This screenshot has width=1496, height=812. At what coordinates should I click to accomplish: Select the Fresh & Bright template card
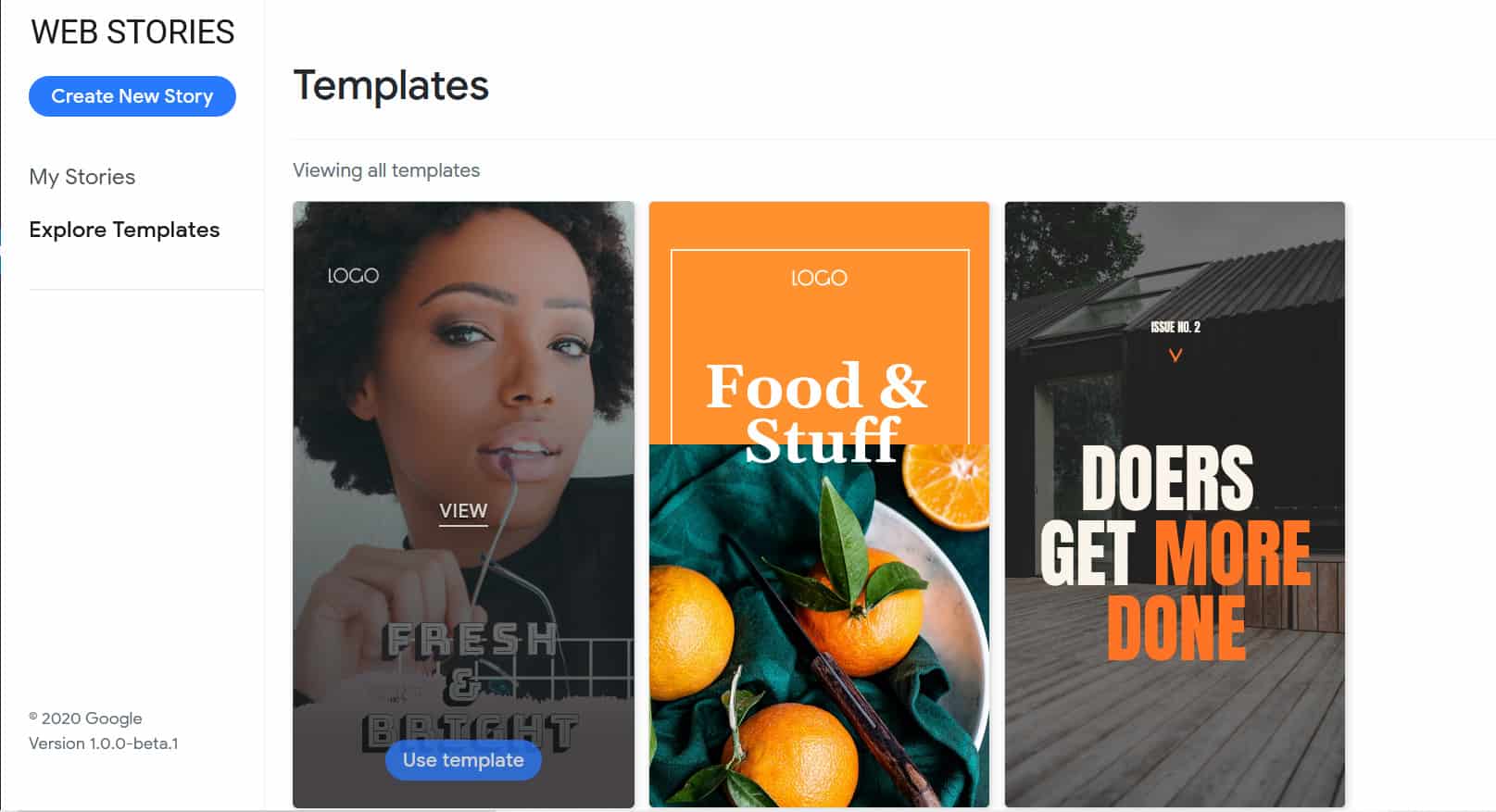[463, 505]
